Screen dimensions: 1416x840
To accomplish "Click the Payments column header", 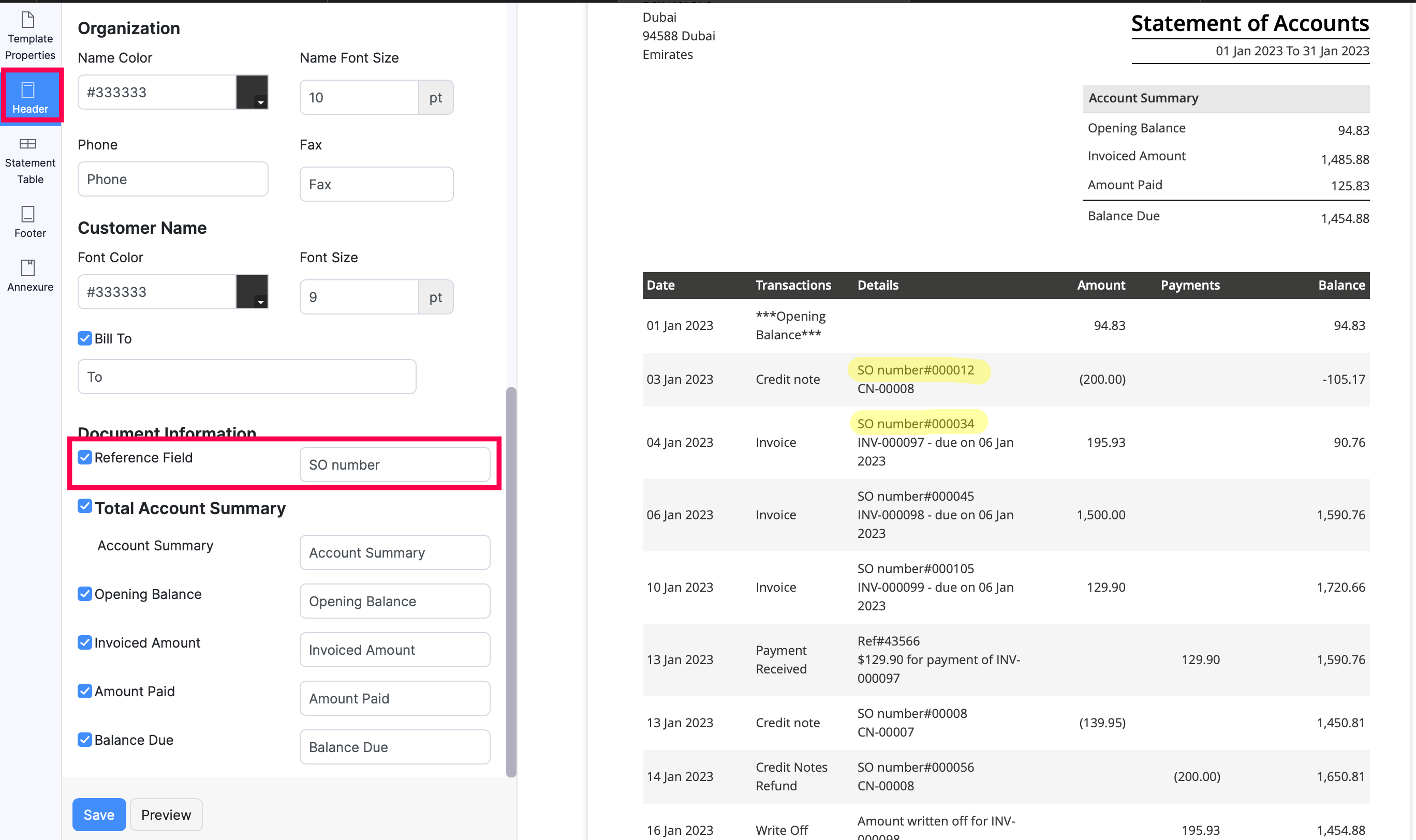I will pyautogui.click(x=1190, y=284).
